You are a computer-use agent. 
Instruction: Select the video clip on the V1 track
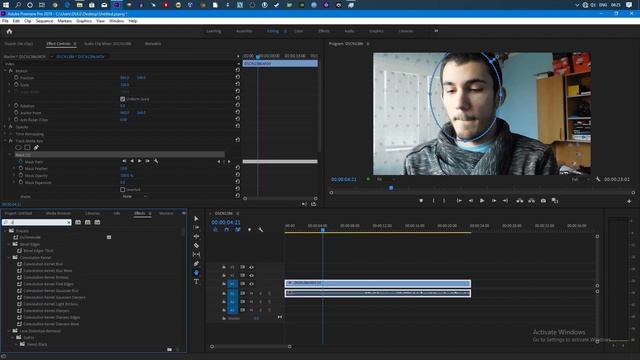click(378, 283)
